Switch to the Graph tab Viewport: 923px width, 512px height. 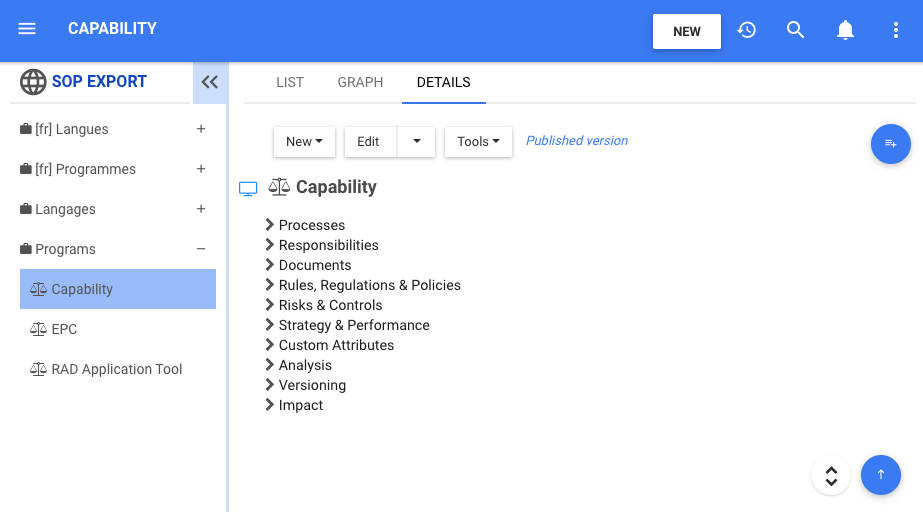click(360, 82)
